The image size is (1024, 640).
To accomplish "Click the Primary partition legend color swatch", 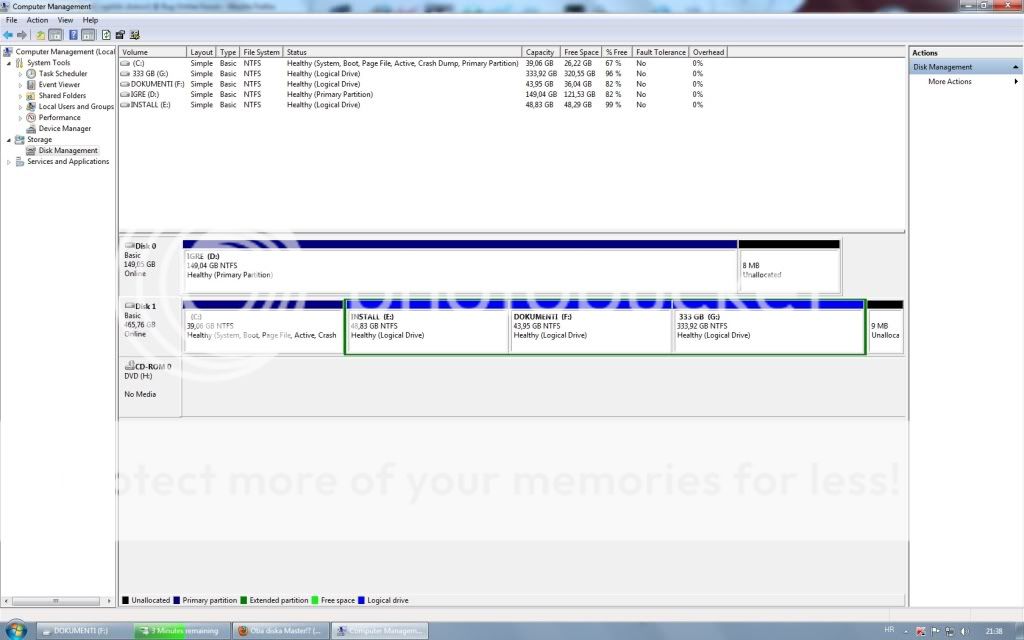I will tap(178, 601).
